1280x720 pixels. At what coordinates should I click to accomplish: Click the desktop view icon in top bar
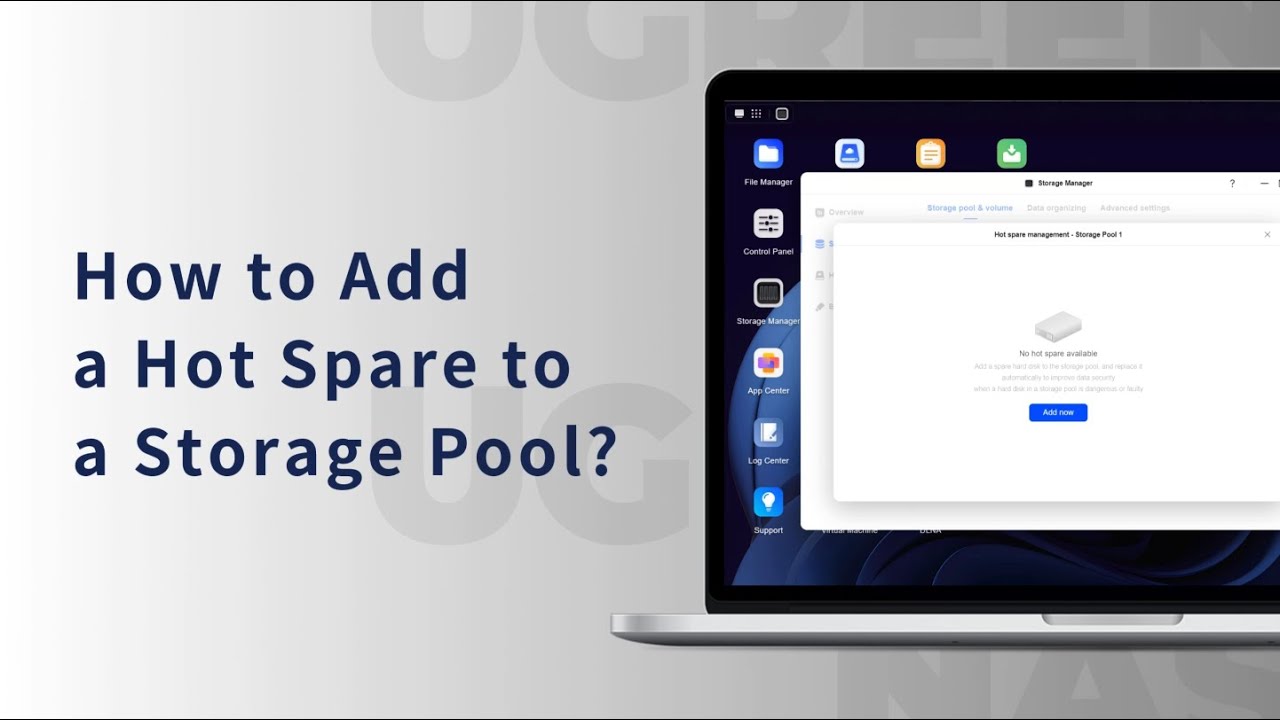click(x=739, y=114)
